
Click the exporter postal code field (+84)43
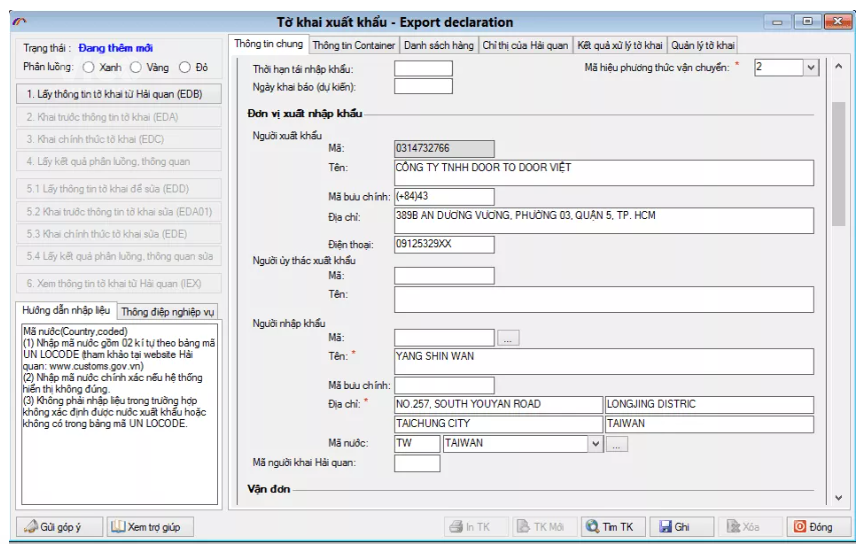(x=444, y=196)
